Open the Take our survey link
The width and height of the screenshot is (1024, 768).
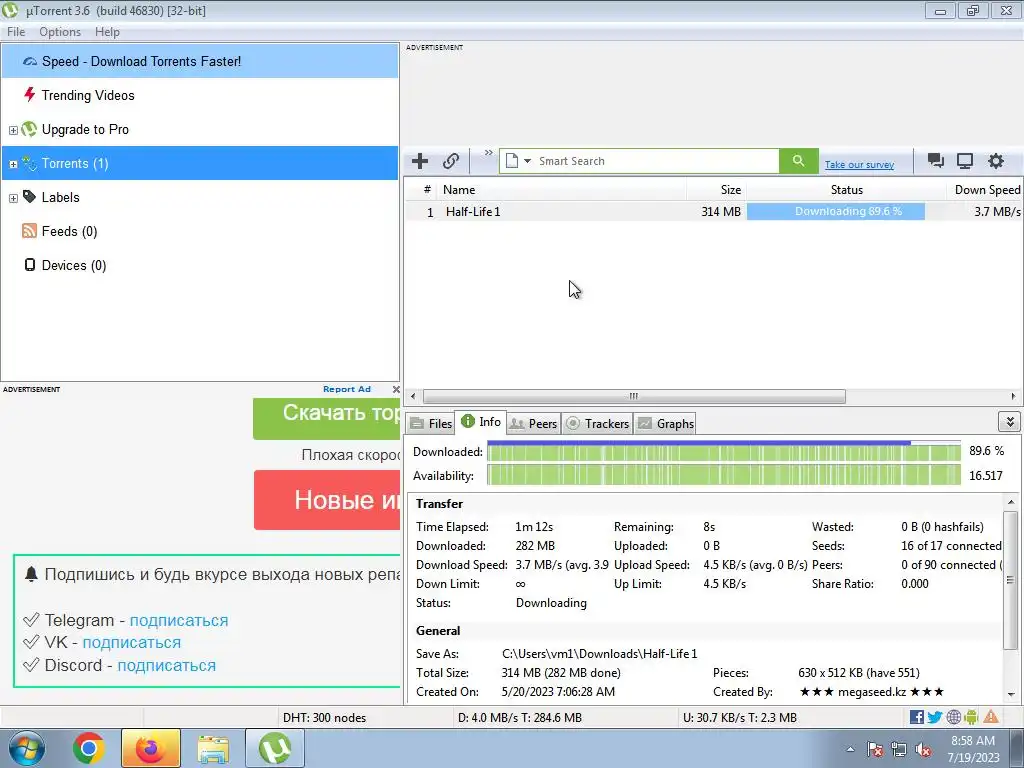(859, 165)
